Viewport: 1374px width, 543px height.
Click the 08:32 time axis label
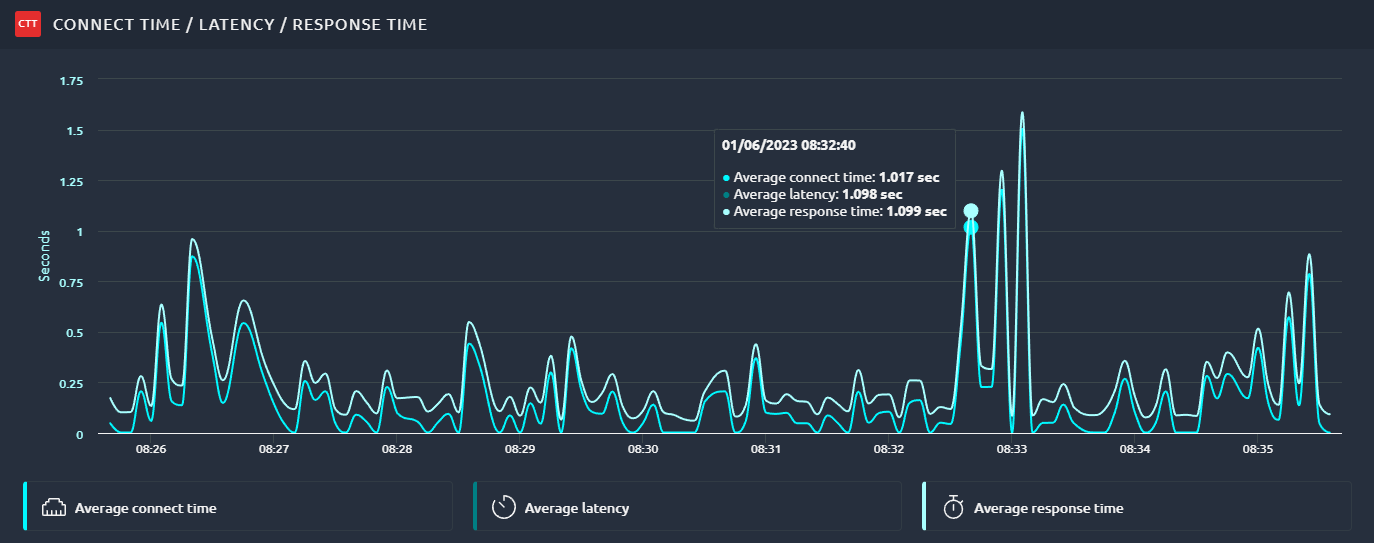click(889, 450)
